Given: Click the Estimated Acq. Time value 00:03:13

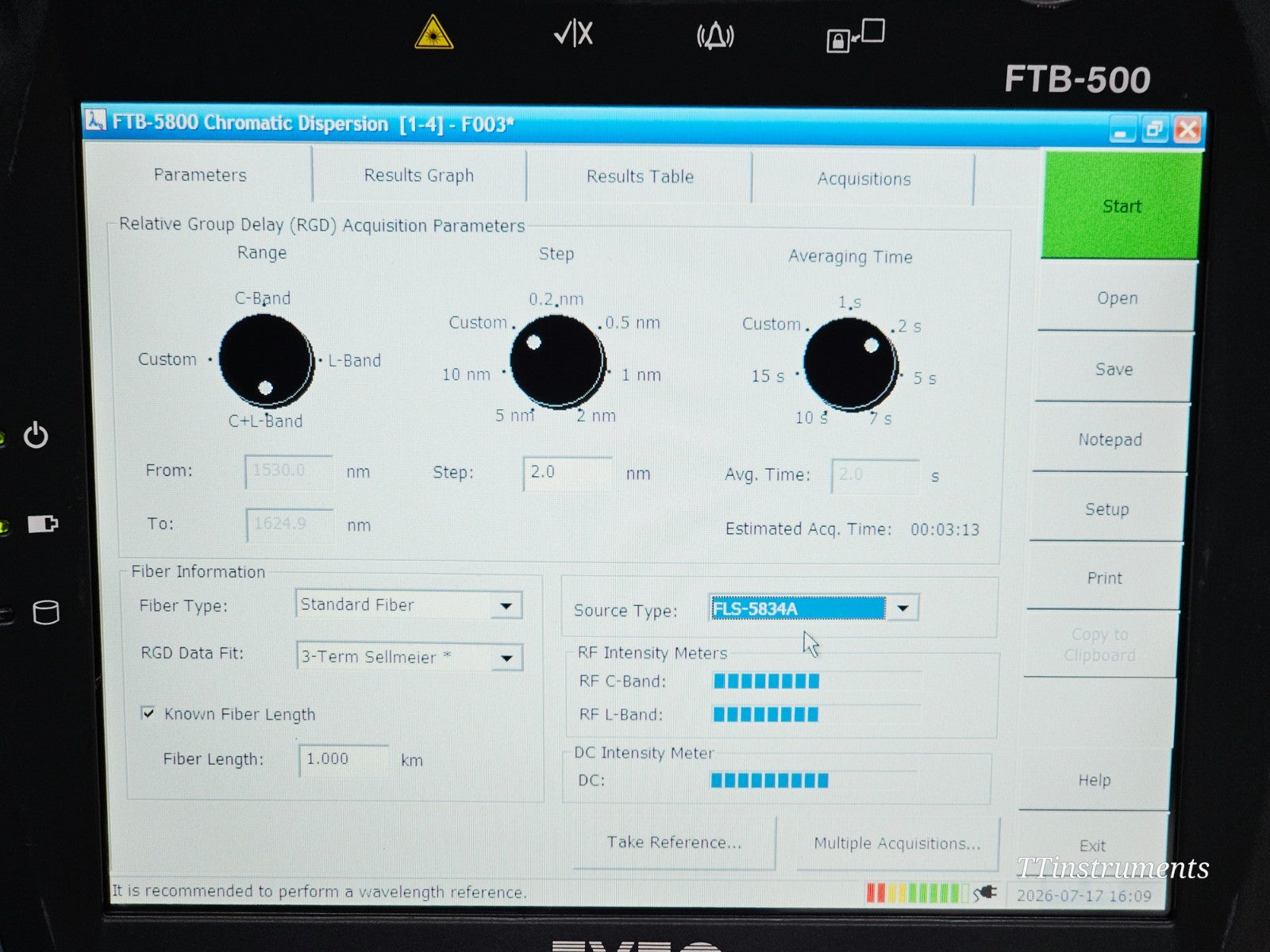Looking at the screenshot, I should point(945,530).
